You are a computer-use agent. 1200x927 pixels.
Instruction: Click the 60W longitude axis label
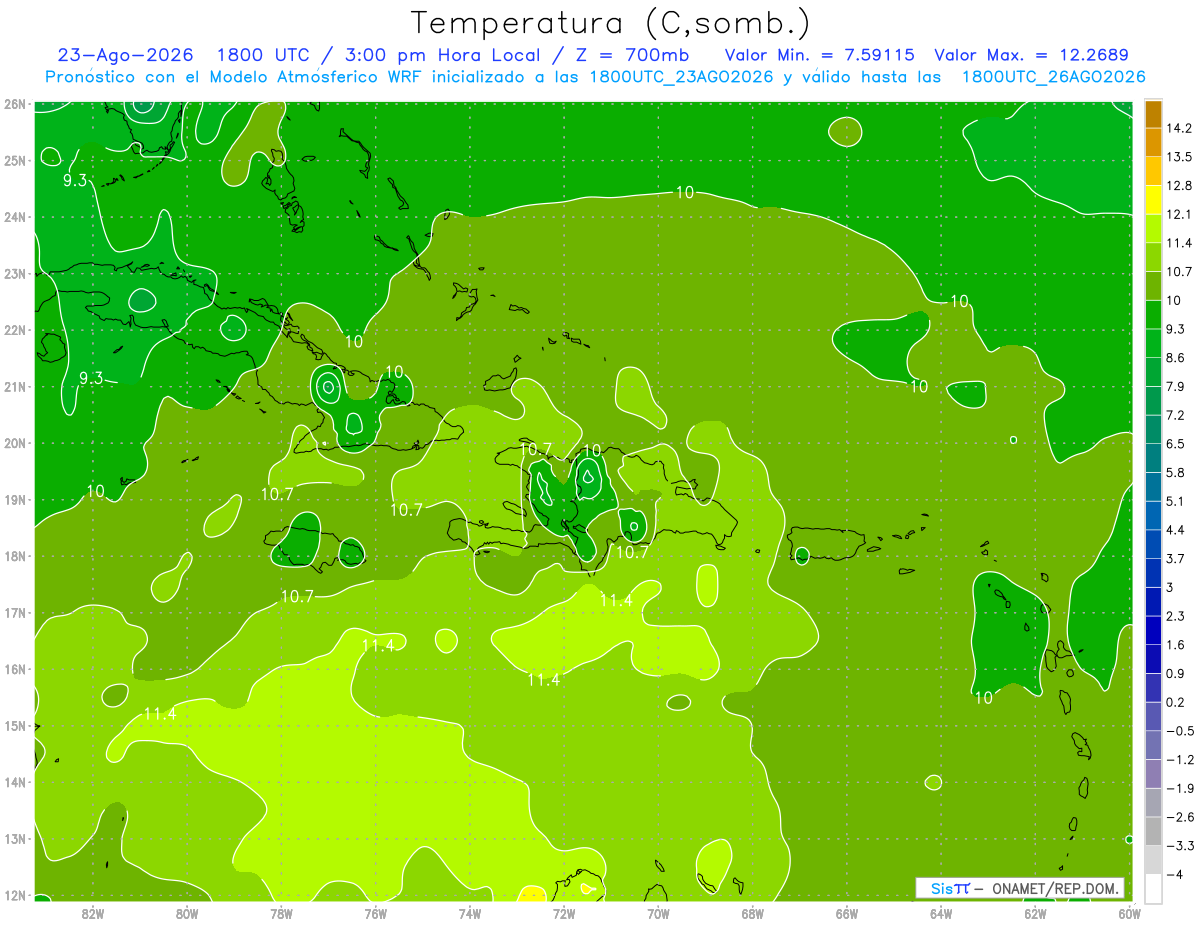pyautogui.click(x=1130, y=913)
